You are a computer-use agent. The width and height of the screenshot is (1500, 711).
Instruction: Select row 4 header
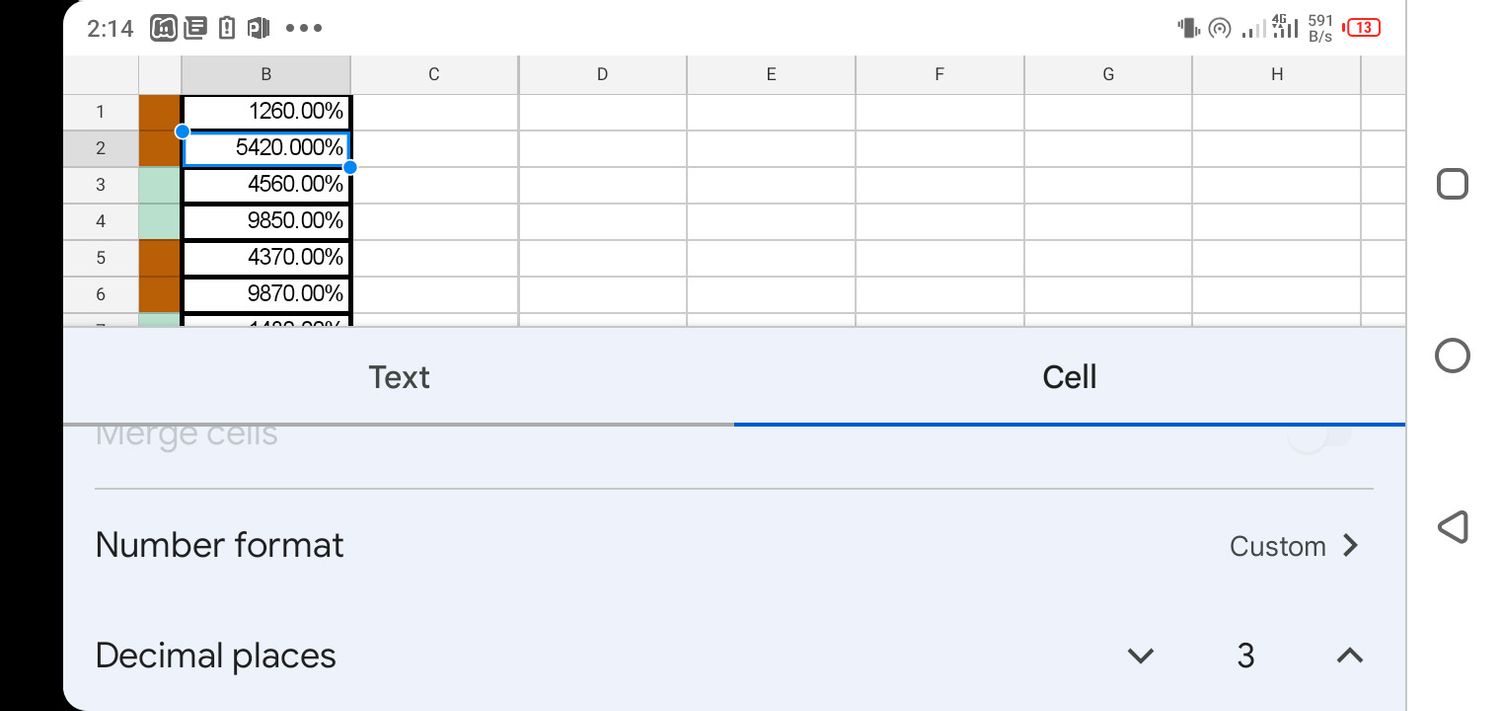pyautogui.click(x=101, y=220)
